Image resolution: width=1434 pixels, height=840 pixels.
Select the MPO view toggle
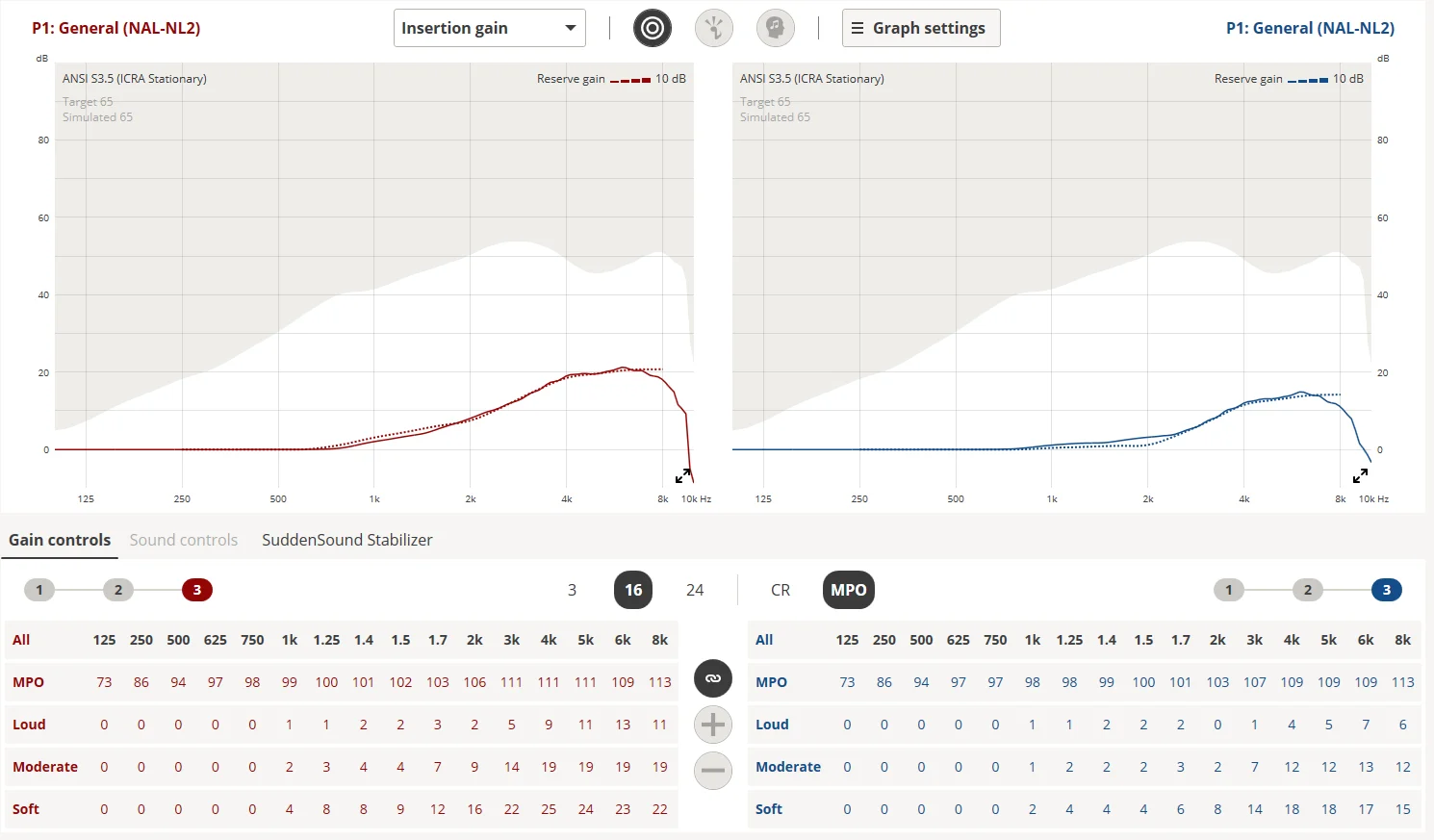[849, 590]
